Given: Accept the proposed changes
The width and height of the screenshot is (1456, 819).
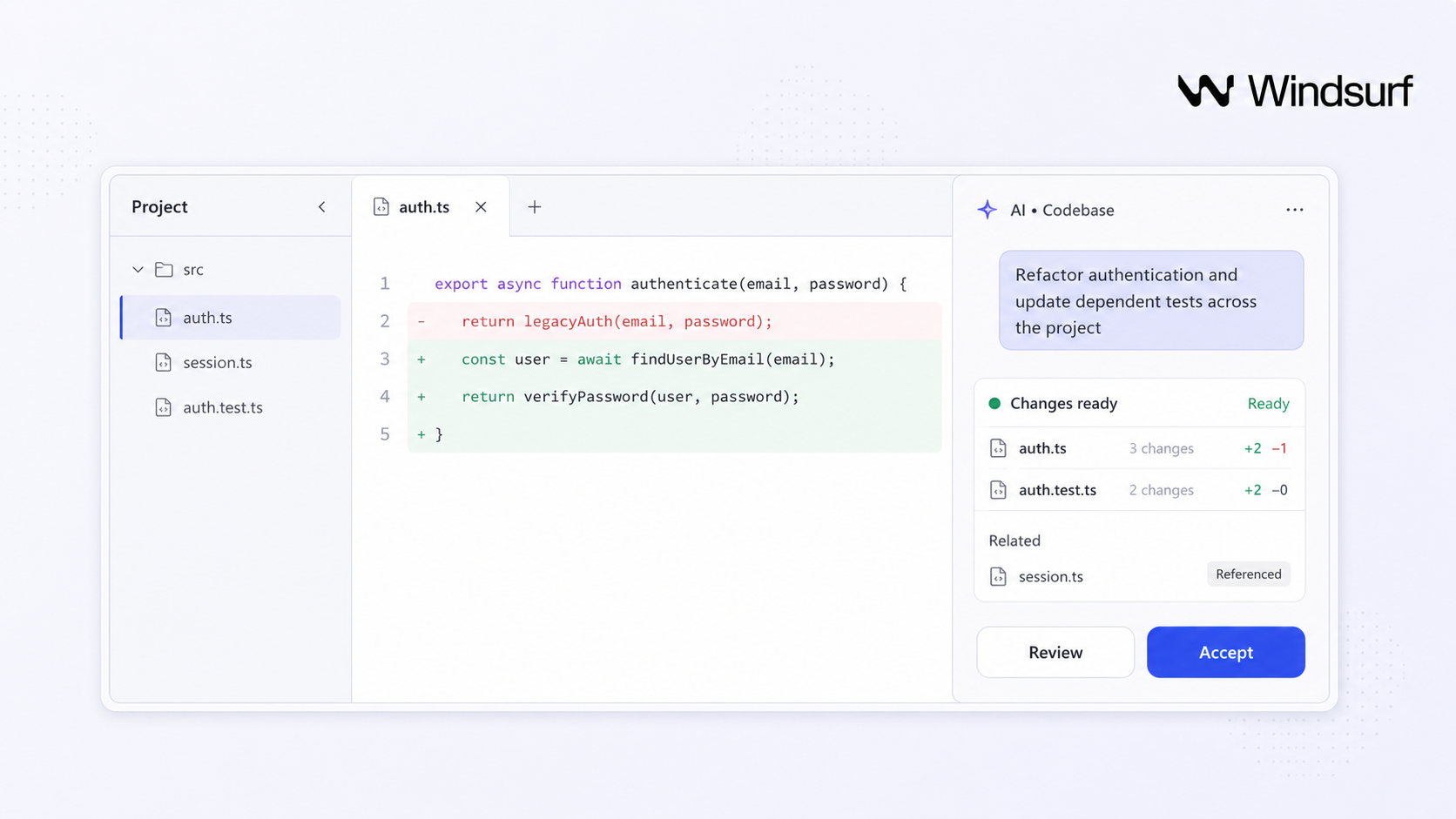Looking at the screenshot, I should click(1225, 652).
